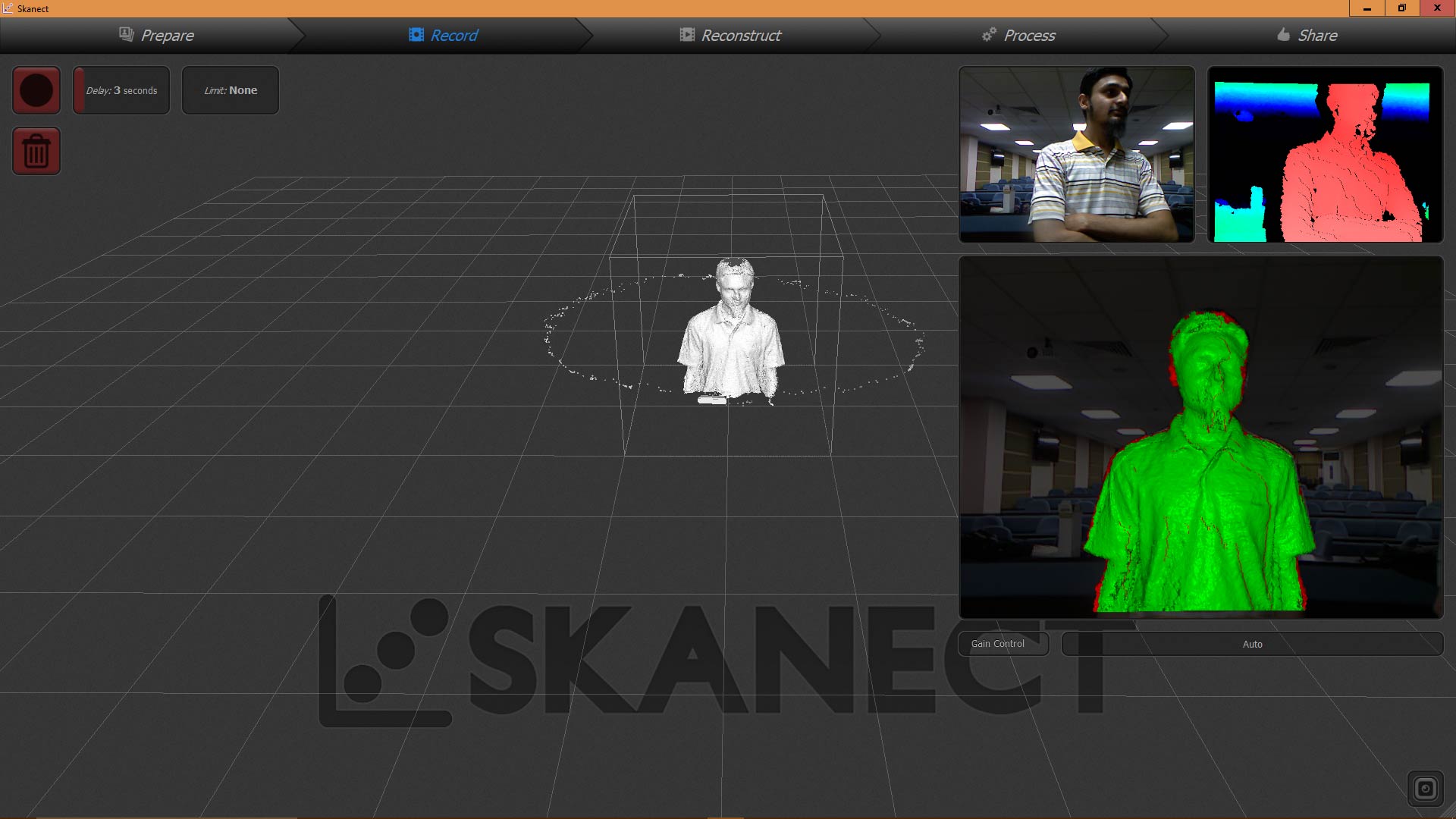
Task: Click the Skanect title bar app icon
Action: click(x=8, y=8)
